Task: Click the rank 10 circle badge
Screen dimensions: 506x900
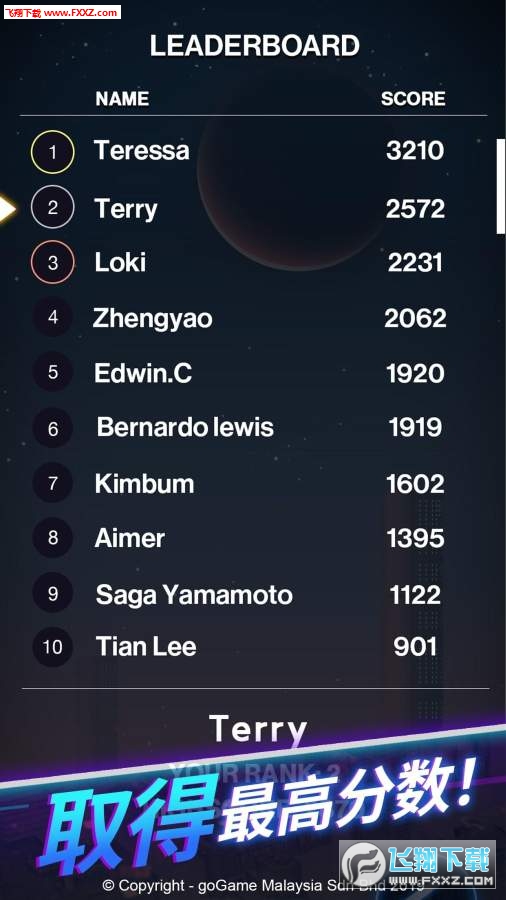Action: click(53, 647)
